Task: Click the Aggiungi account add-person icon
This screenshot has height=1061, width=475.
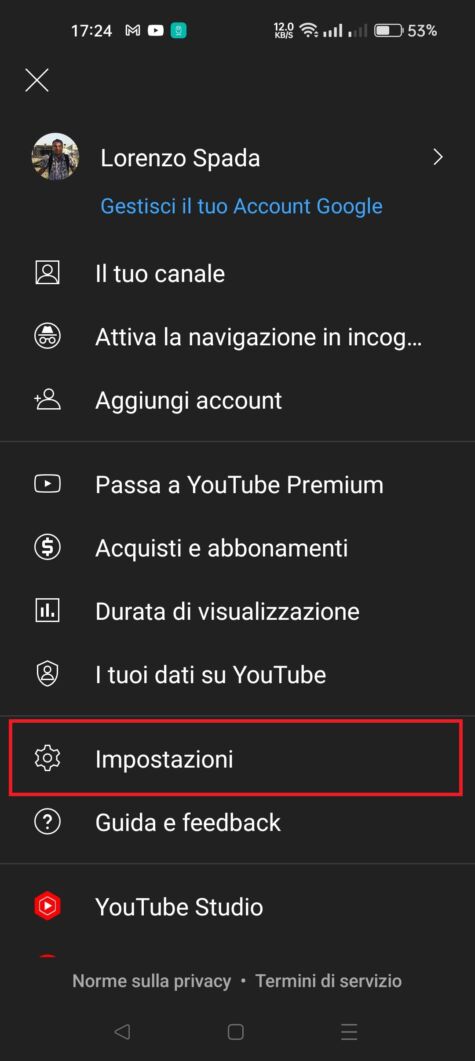Action: click(47, 400)
